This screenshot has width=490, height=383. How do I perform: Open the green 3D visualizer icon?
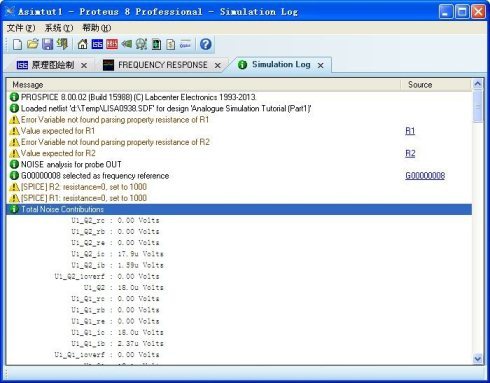point(127,44)
